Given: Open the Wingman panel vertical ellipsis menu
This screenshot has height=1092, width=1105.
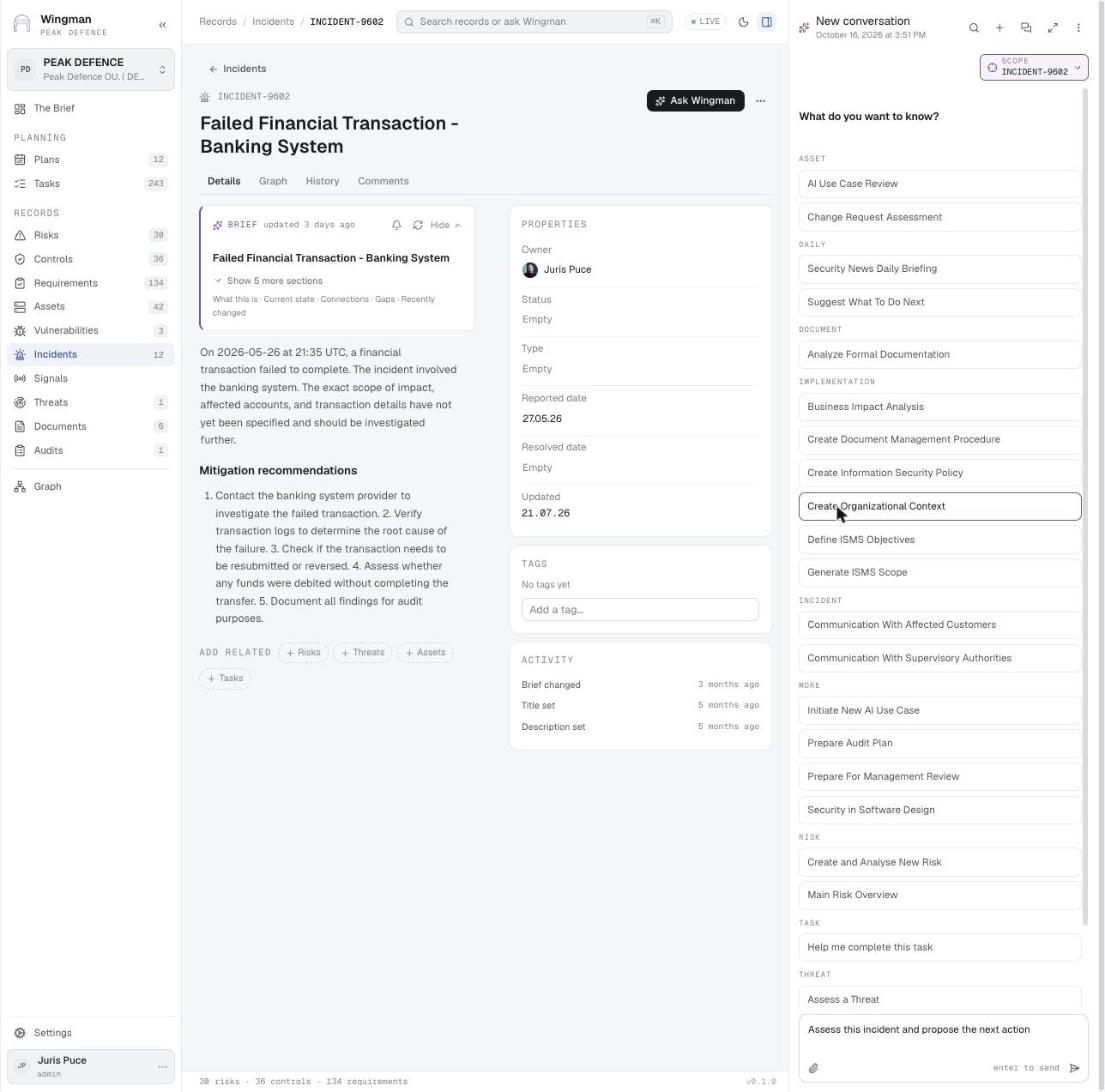Looking at the screenshot, I should 1078,27.
